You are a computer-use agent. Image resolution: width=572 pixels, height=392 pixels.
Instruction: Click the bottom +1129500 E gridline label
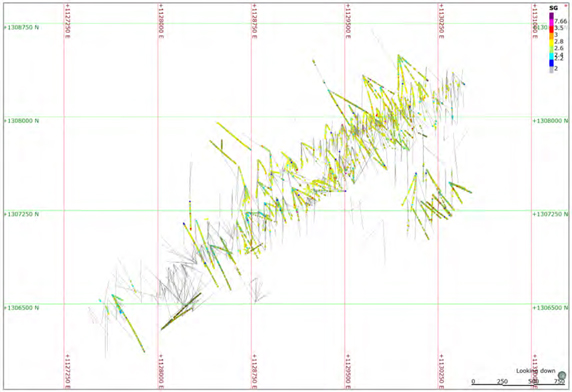[x=348, y=371]
